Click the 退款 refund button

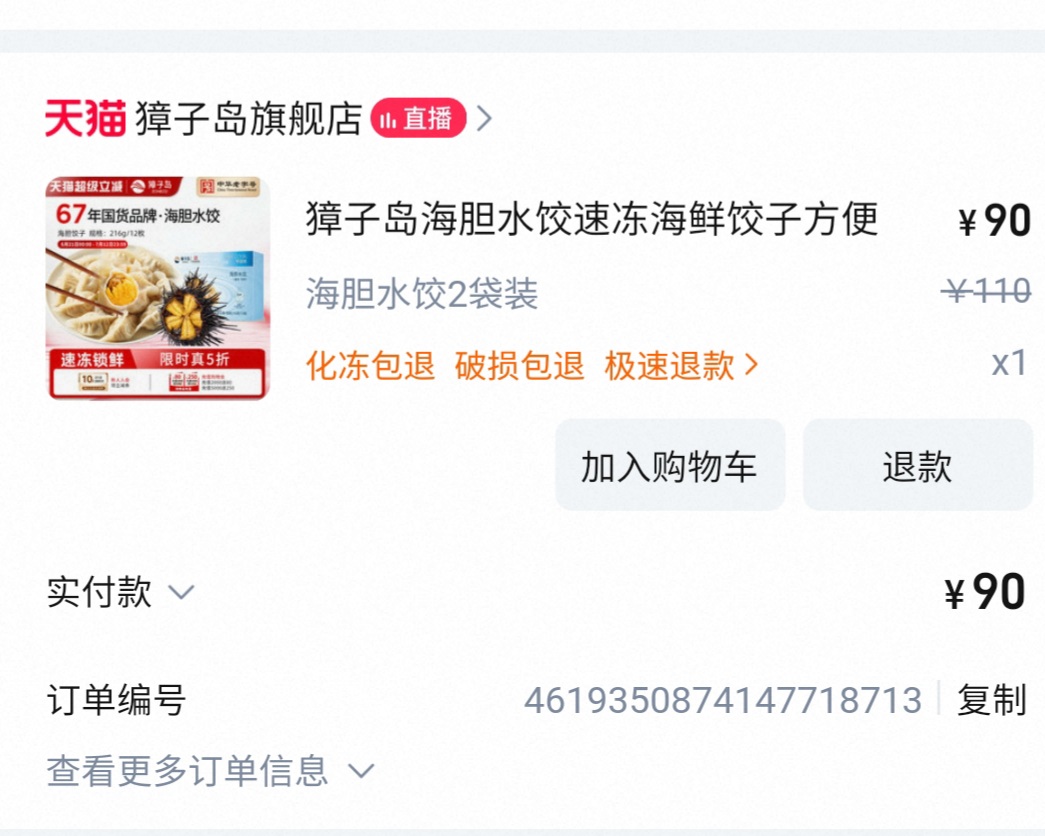click(x=918, y=465)
